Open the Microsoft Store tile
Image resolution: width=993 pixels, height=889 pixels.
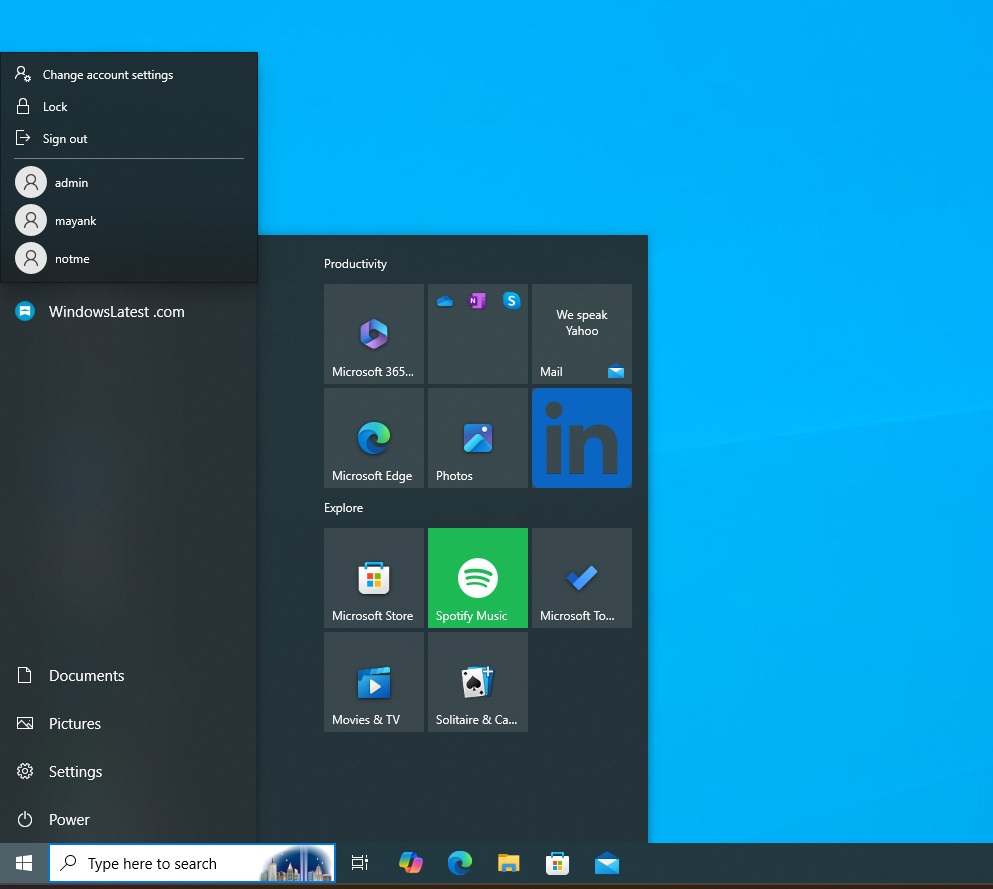pyautogui.click(x=374, y=578)
